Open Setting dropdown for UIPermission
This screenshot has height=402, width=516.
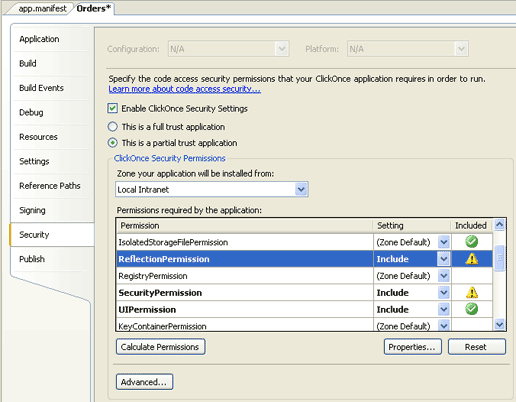tap(444, 309)
